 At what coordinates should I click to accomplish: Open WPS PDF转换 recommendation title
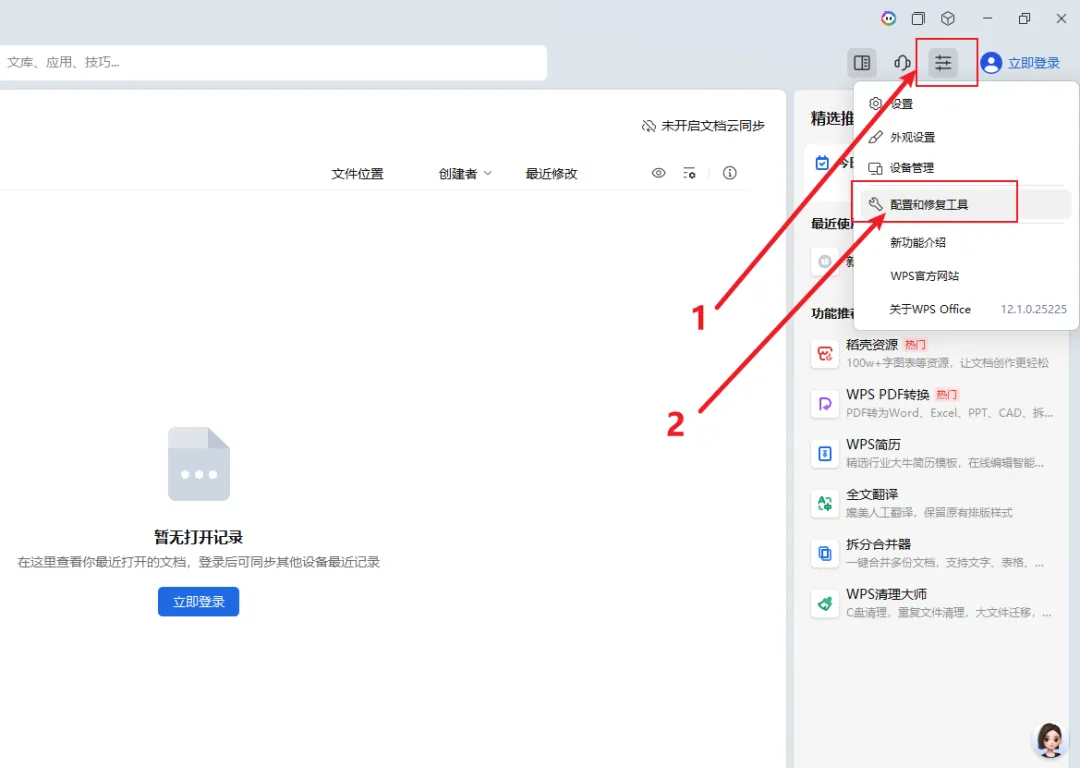887,395
